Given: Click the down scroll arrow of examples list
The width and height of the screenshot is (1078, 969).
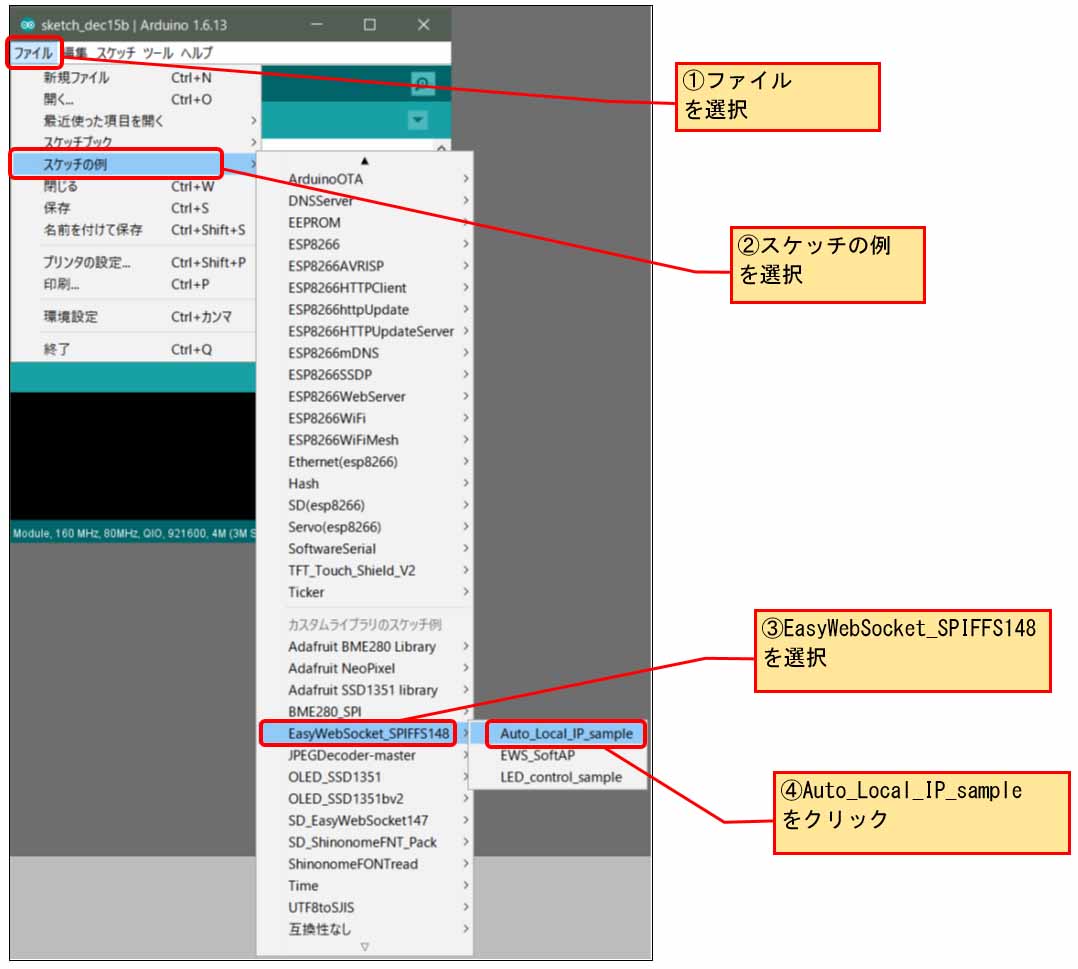Looking at the screenshot, I should pos(364,946).
